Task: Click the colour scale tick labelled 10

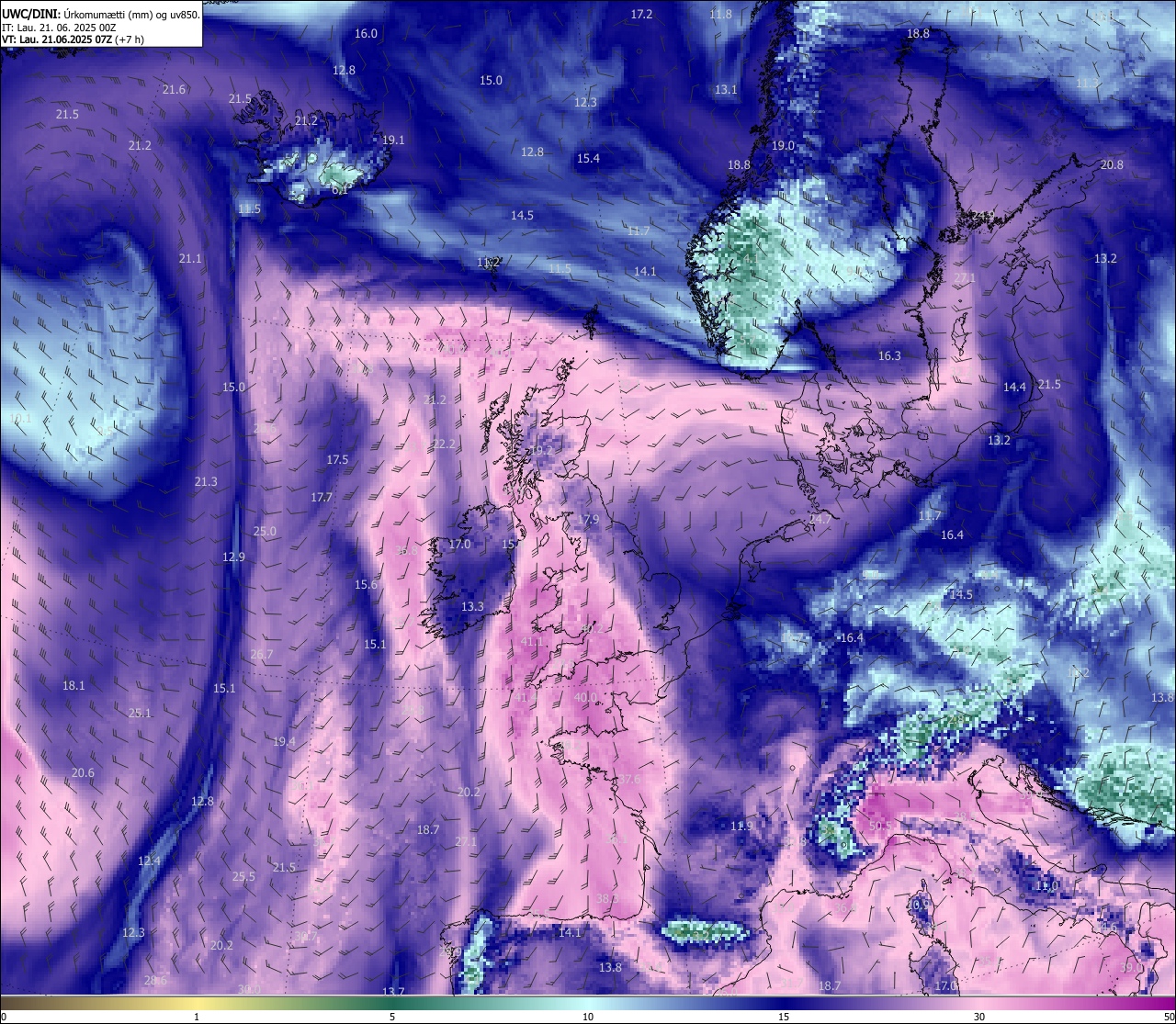Action: pos(588,1017)
